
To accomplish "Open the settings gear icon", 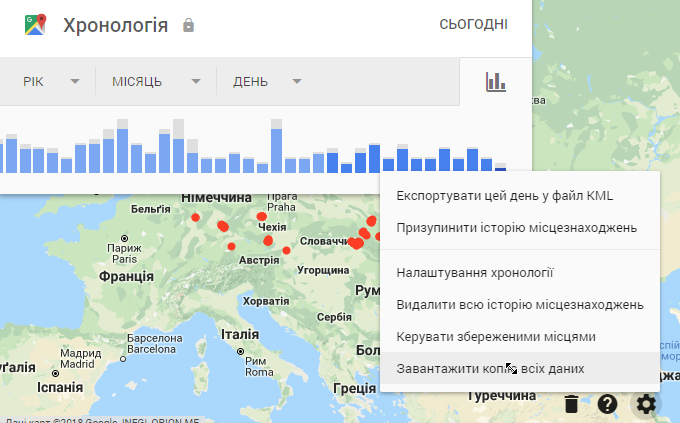I will point(646,404).
